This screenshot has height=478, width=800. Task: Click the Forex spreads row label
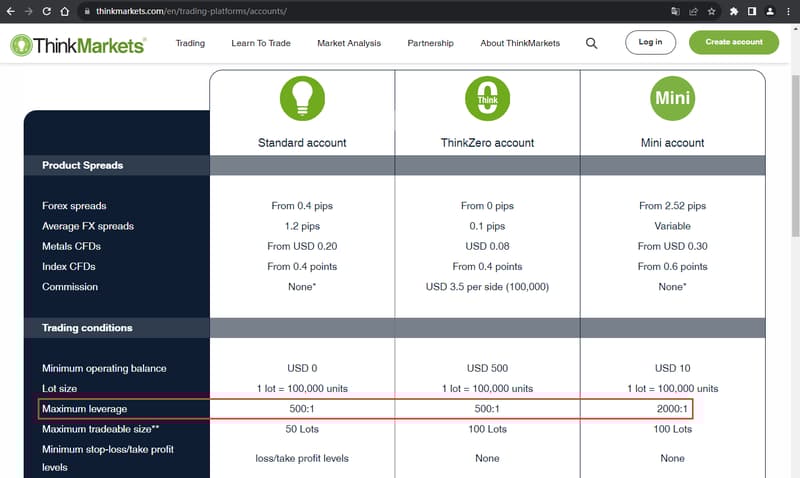click(x=74, y=206)
